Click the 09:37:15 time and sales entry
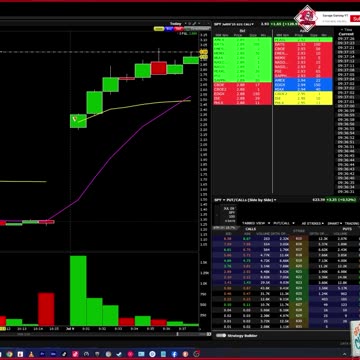 point(346,52)
